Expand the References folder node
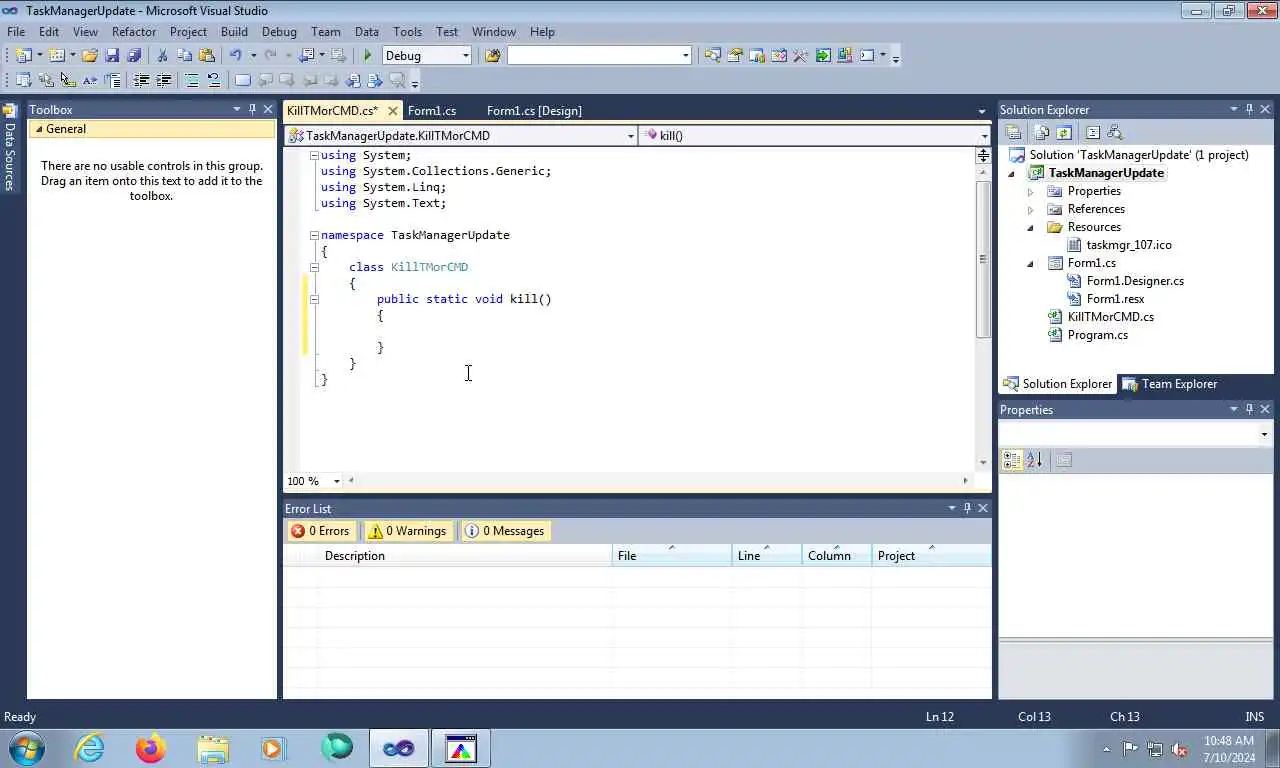Image resolution: width=1280 pixels, height=768 pixels. 1031,209
